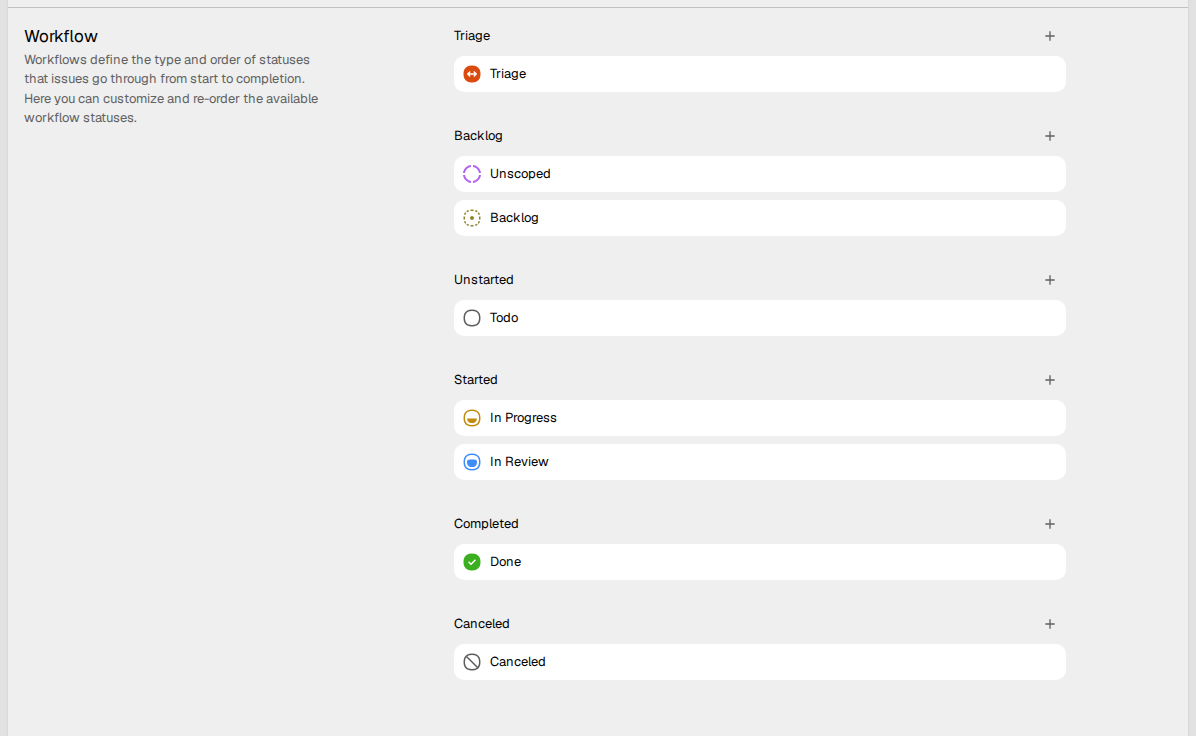Add a new status to Canceled category

pyautogui.click(x=1050, y=624)
